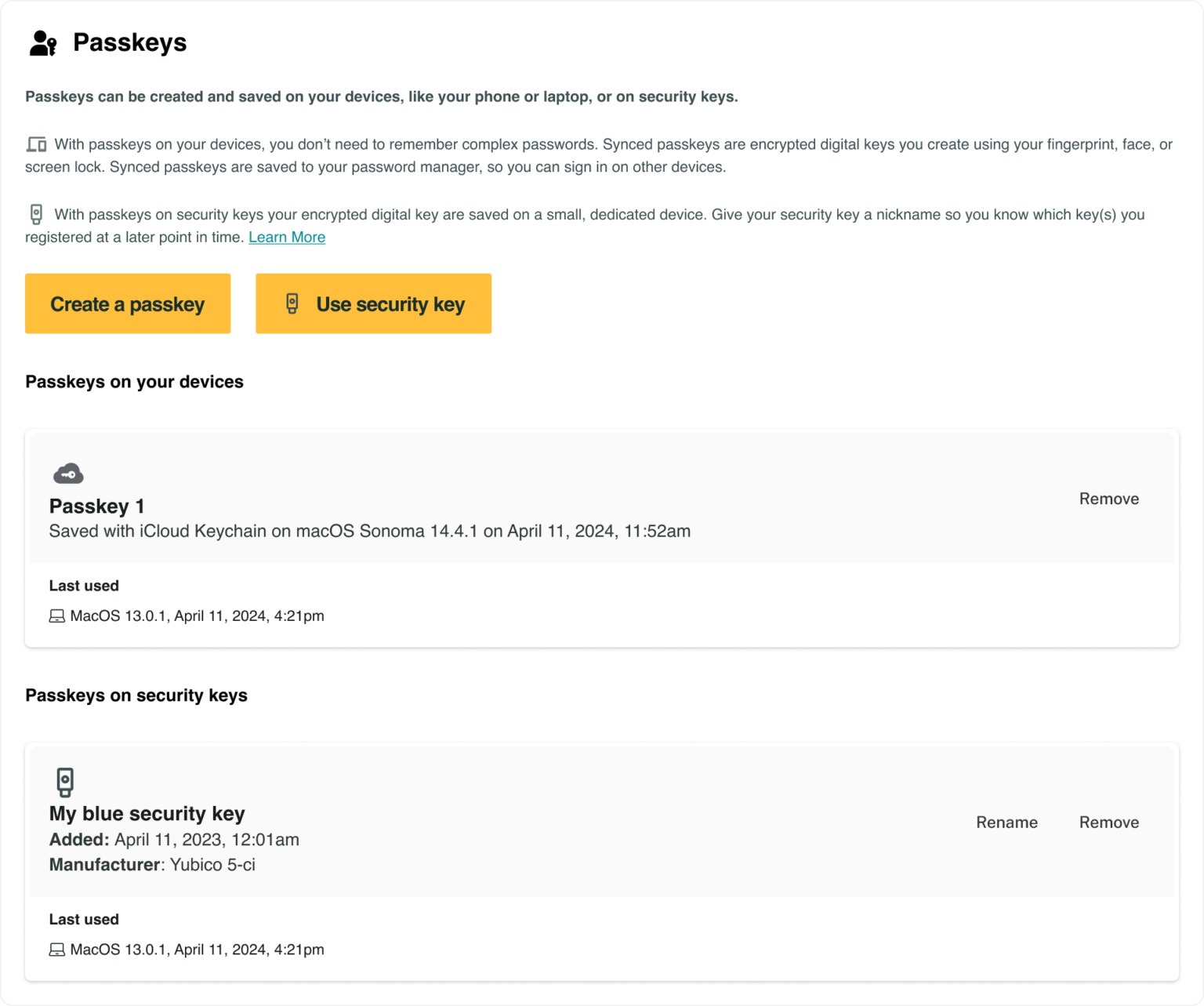Click the key icon inside the Use security key button
Viewport: 1204px width, 1006px height.
(x=292, y=303)
